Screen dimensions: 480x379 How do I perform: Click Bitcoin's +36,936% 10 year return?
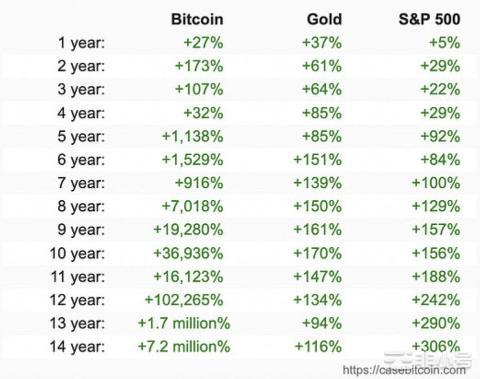pyautogui.click(x=188, y=253)
